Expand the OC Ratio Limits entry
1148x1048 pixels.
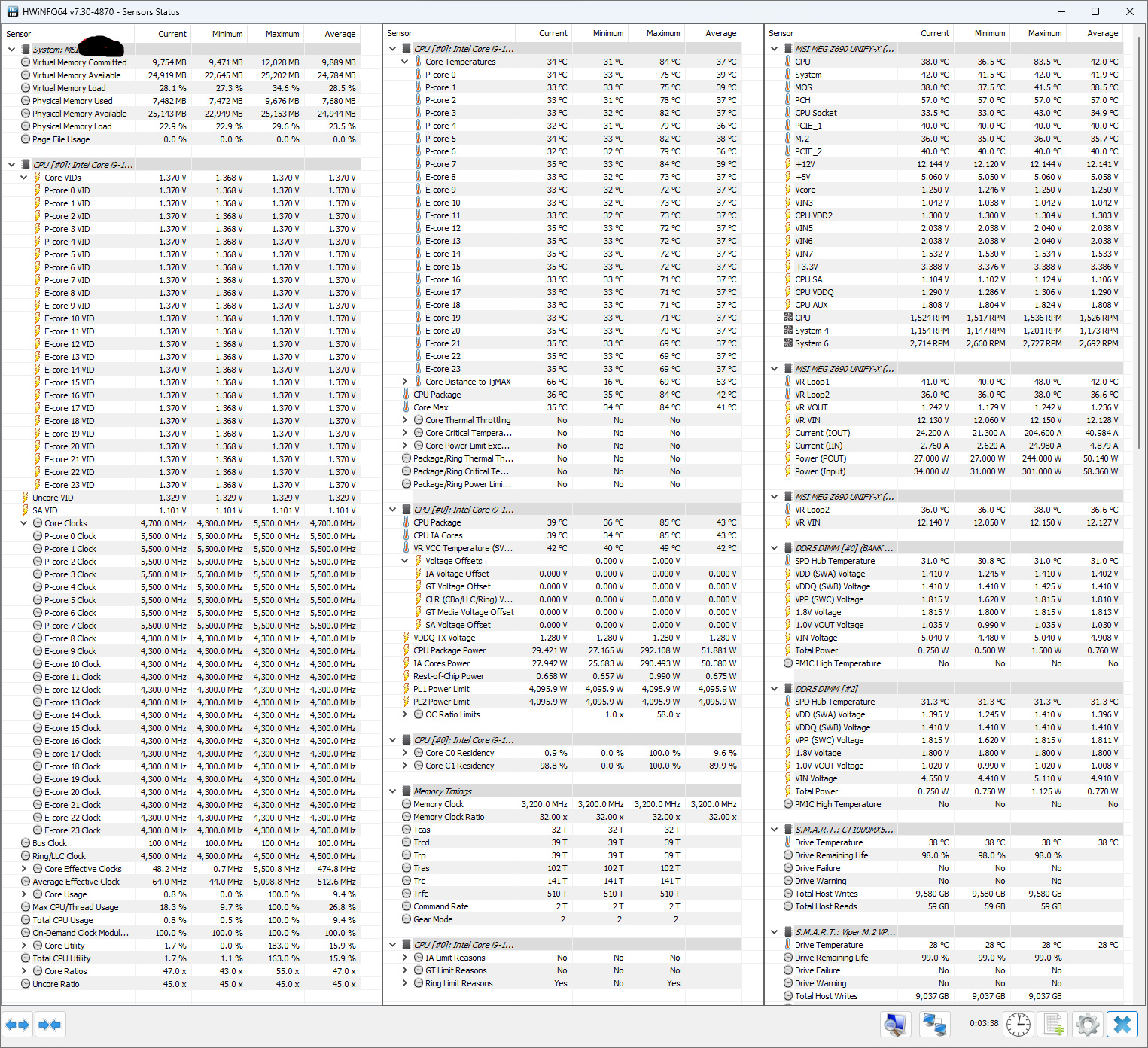pyautogui.click(x=405, y=714)
